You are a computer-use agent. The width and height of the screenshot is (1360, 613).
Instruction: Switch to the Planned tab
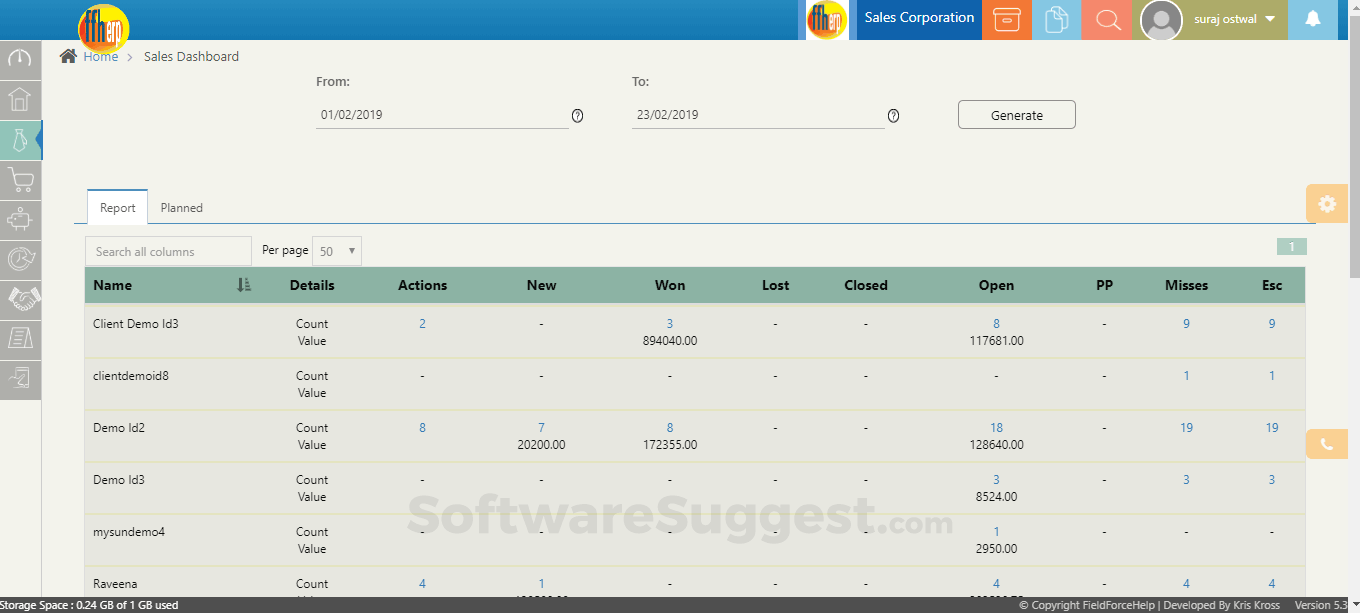coord(181,207)
